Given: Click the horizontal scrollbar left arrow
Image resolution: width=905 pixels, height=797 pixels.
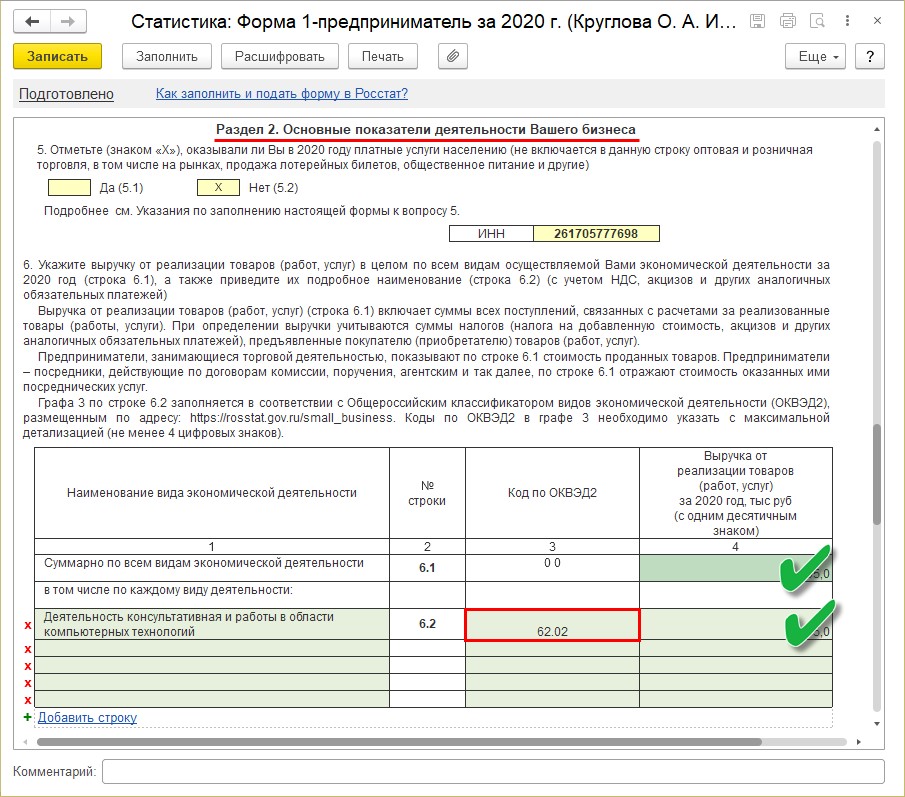Looking at the screenshot, I should tap(25, 742).
